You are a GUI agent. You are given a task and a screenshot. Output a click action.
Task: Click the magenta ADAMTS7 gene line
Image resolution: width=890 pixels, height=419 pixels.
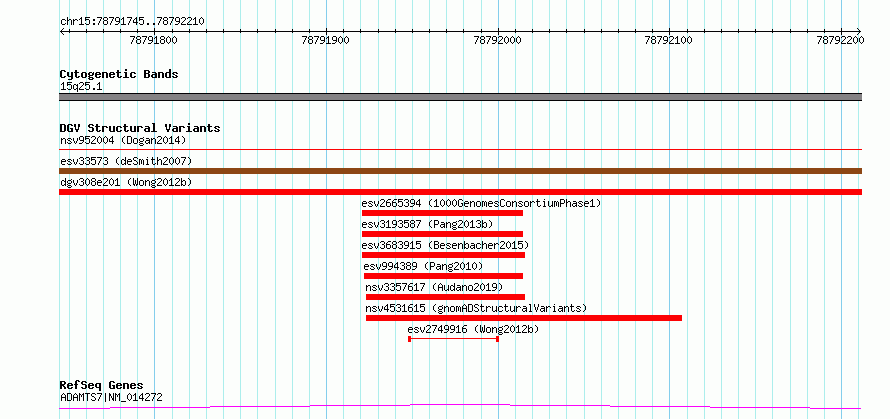tap(460, 407)
